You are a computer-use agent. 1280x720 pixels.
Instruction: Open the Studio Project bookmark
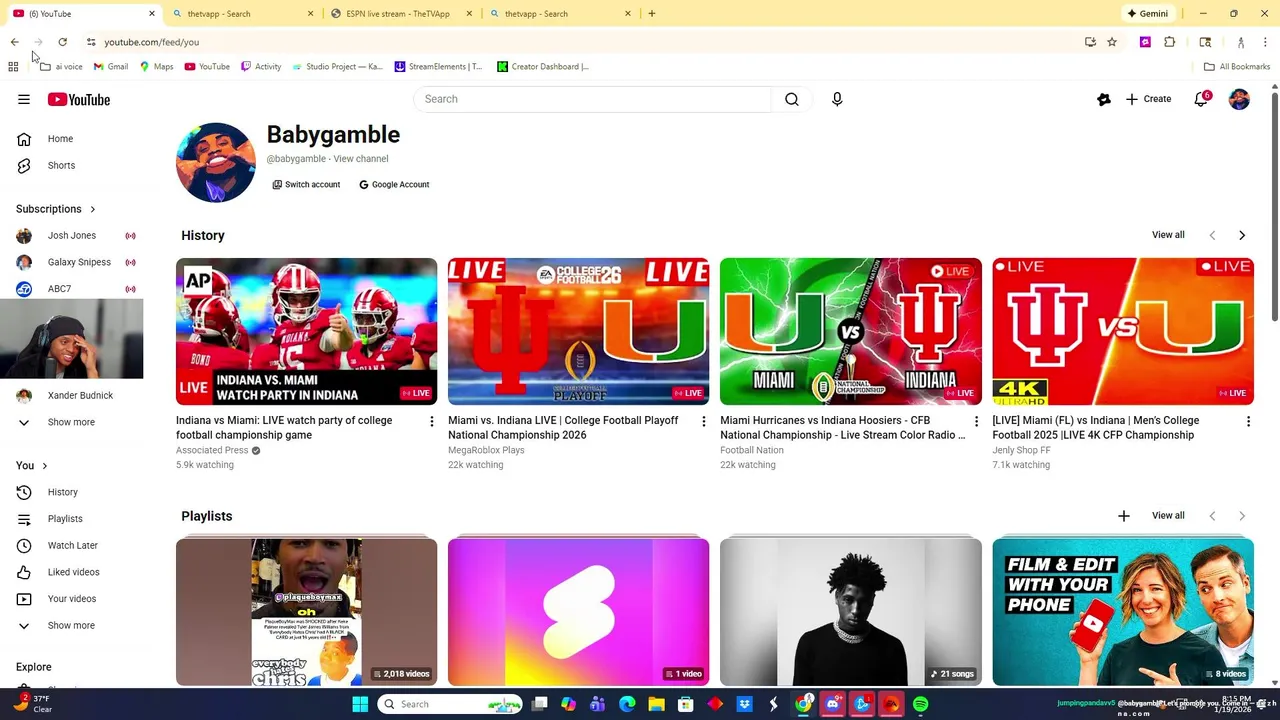coord(337,67)
